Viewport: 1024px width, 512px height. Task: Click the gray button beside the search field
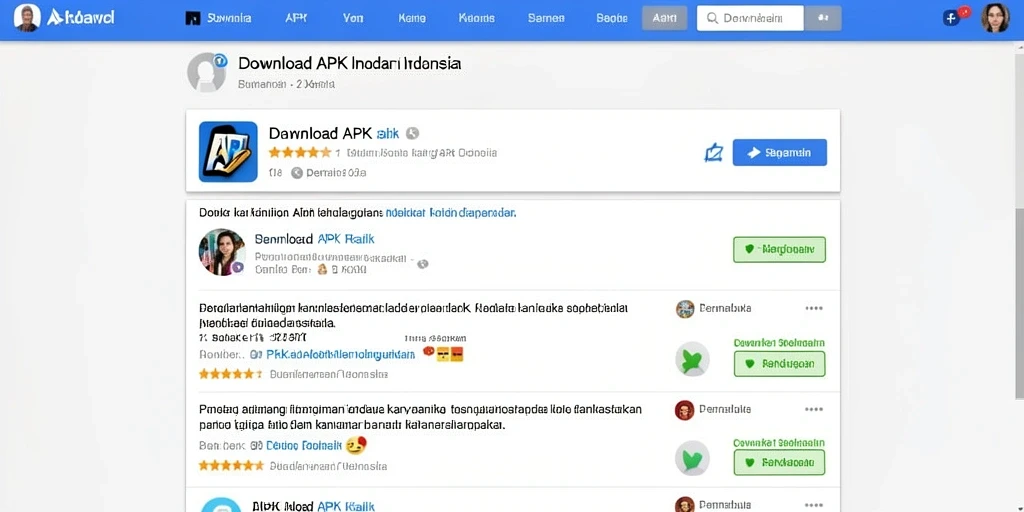coord(823,18)
